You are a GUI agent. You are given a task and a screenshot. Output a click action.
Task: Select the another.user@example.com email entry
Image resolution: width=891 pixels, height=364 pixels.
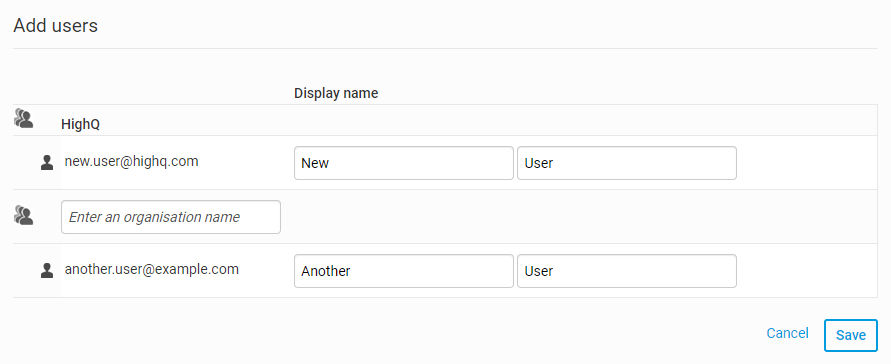click(152, 269)
